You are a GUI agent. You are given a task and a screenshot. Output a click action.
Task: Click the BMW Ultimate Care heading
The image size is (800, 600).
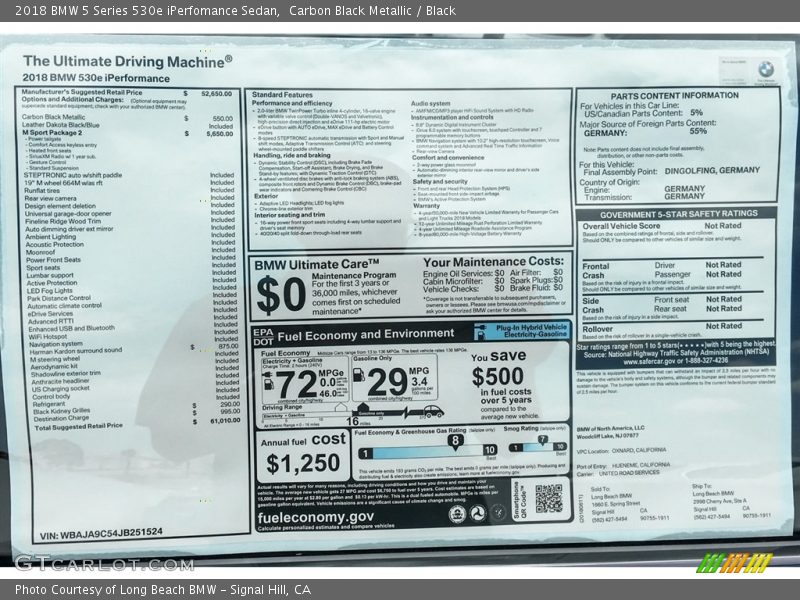317,265
